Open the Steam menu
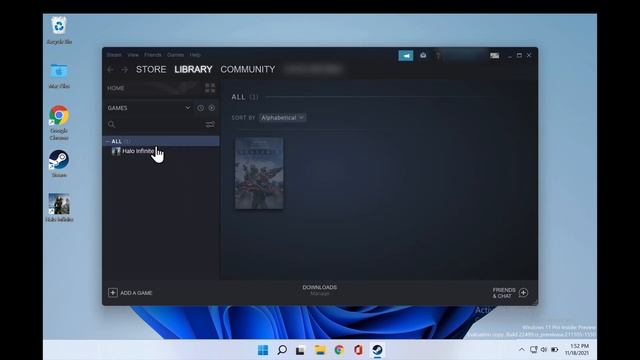Viewport: 640px width, 360px height. pos(114,55)
